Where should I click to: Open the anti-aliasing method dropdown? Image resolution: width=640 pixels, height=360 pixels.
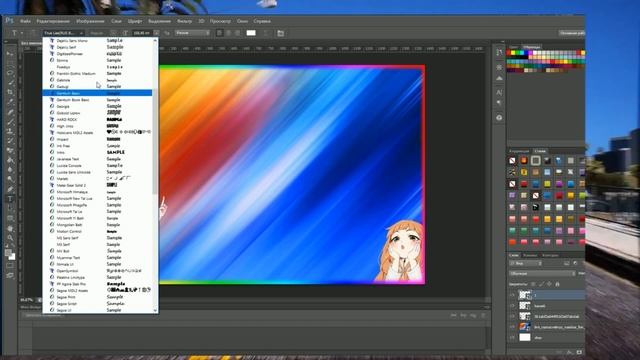pyautogui.click(x=192, y=33)
